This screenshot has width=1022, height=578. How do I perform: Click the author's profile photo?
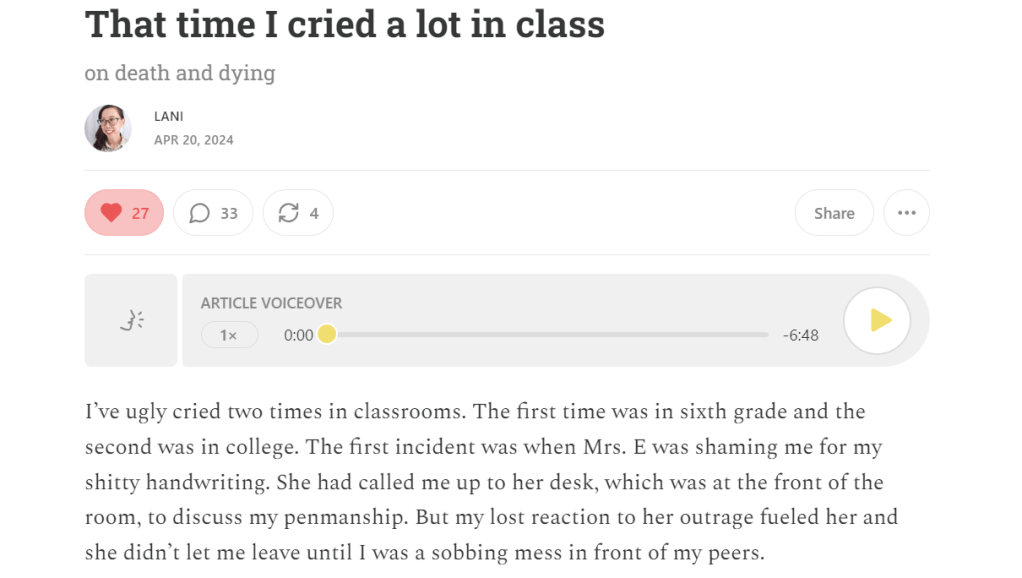click(x=108, y=128)
